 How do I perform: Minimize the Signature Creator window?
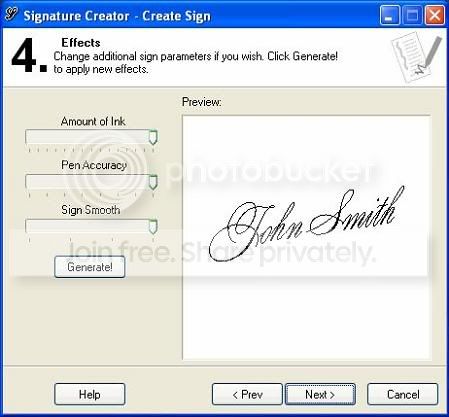tap(389, 15)
